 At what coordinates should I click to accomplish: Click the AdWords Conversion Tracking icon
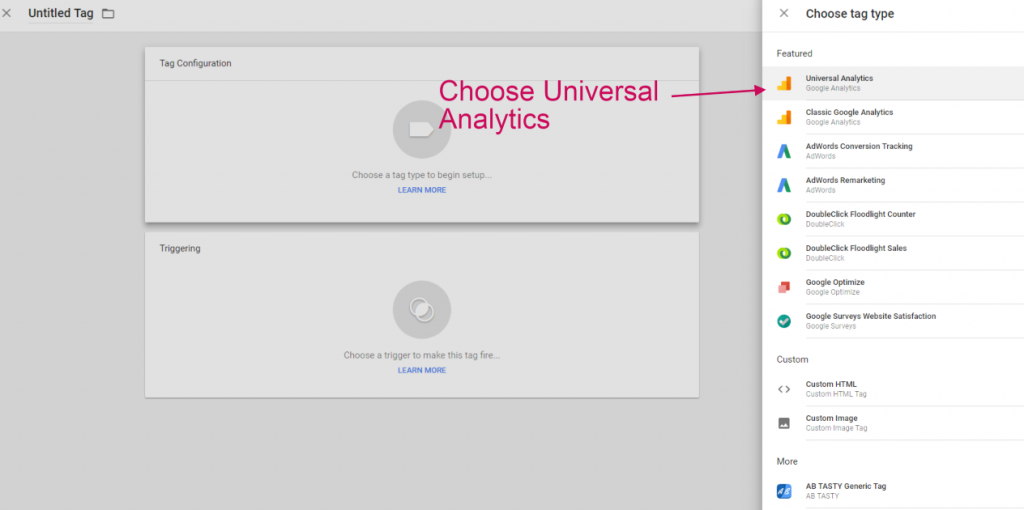coord(784,151)
